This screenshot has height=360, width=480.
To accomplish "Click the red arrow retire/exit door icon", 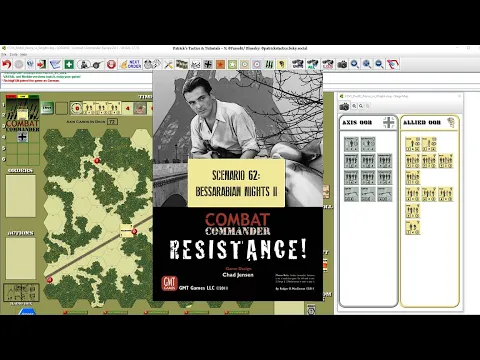I will click(42, 64).
